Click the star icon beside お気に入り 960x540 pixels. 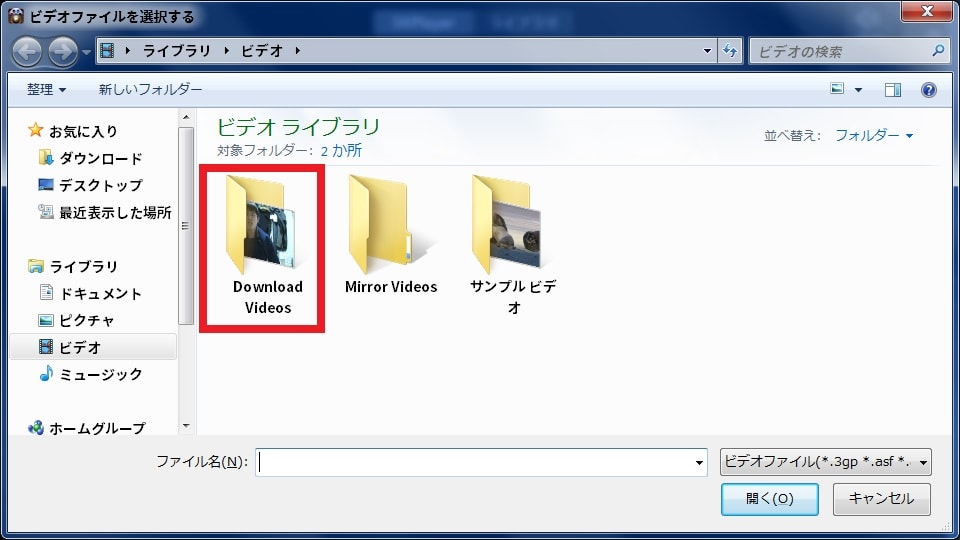click(36, 130)
